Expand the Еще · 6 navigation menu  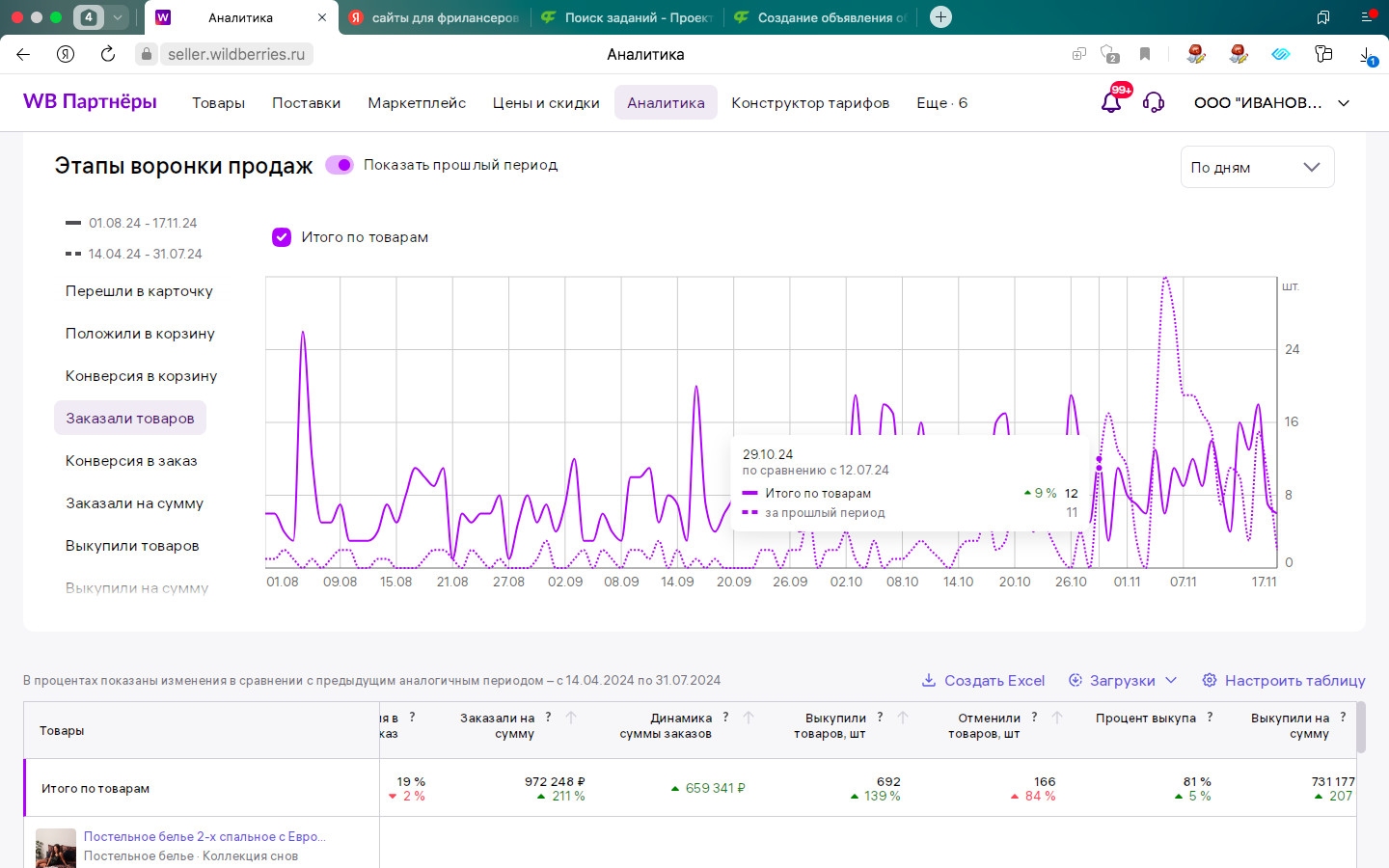click(x=941, y=103)
